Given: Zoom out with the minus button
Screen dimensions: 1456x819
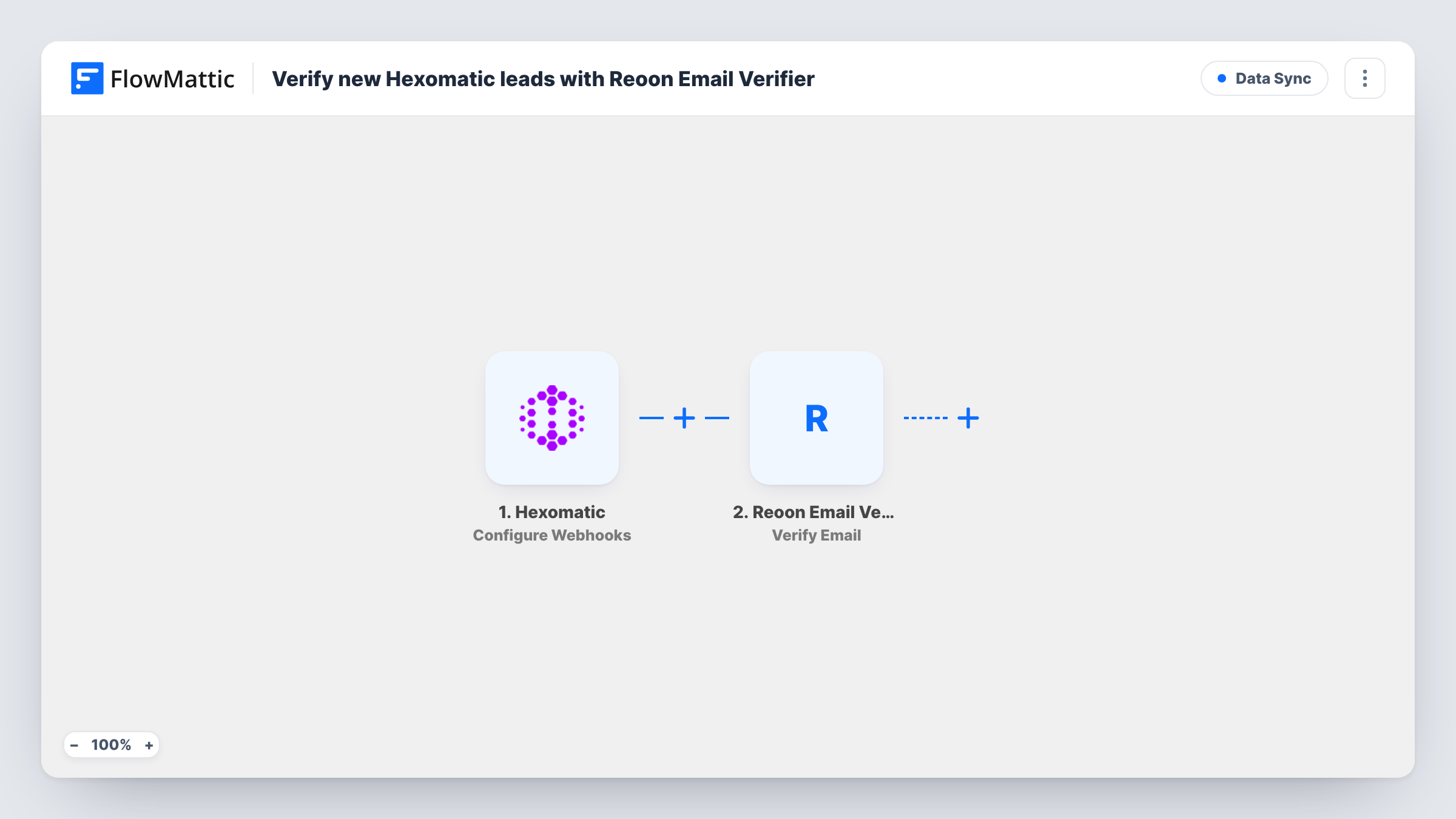Looking at the screenshot, I should 75,745.
